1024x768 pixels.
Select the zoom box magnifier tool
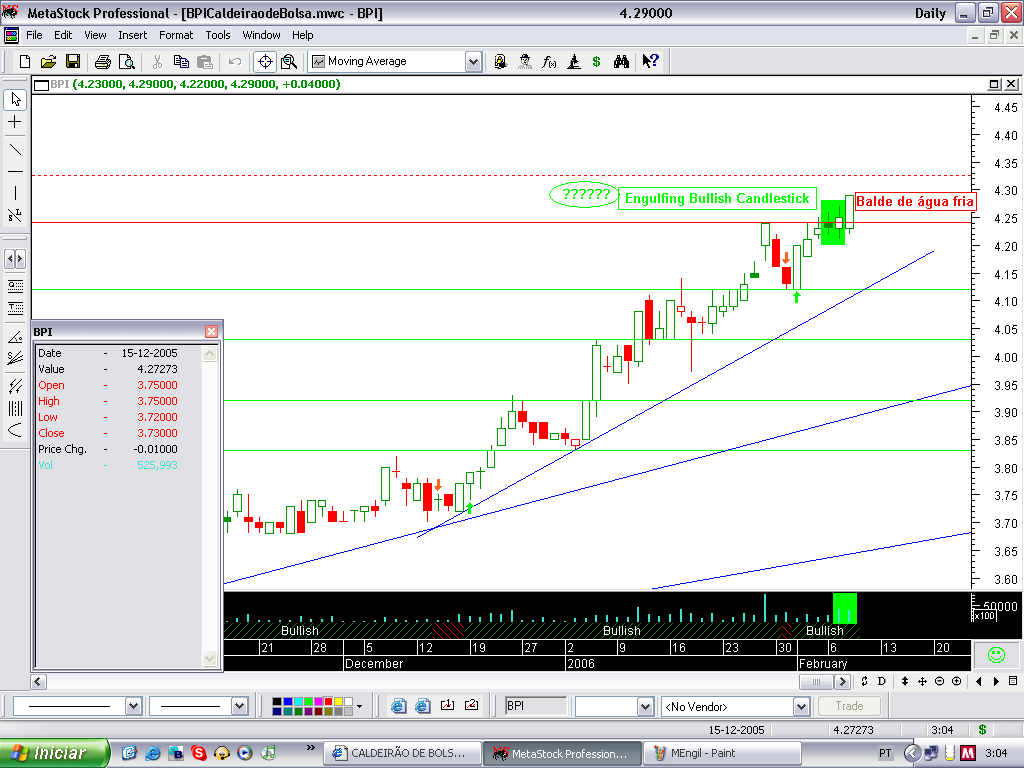tap(289, 61)
